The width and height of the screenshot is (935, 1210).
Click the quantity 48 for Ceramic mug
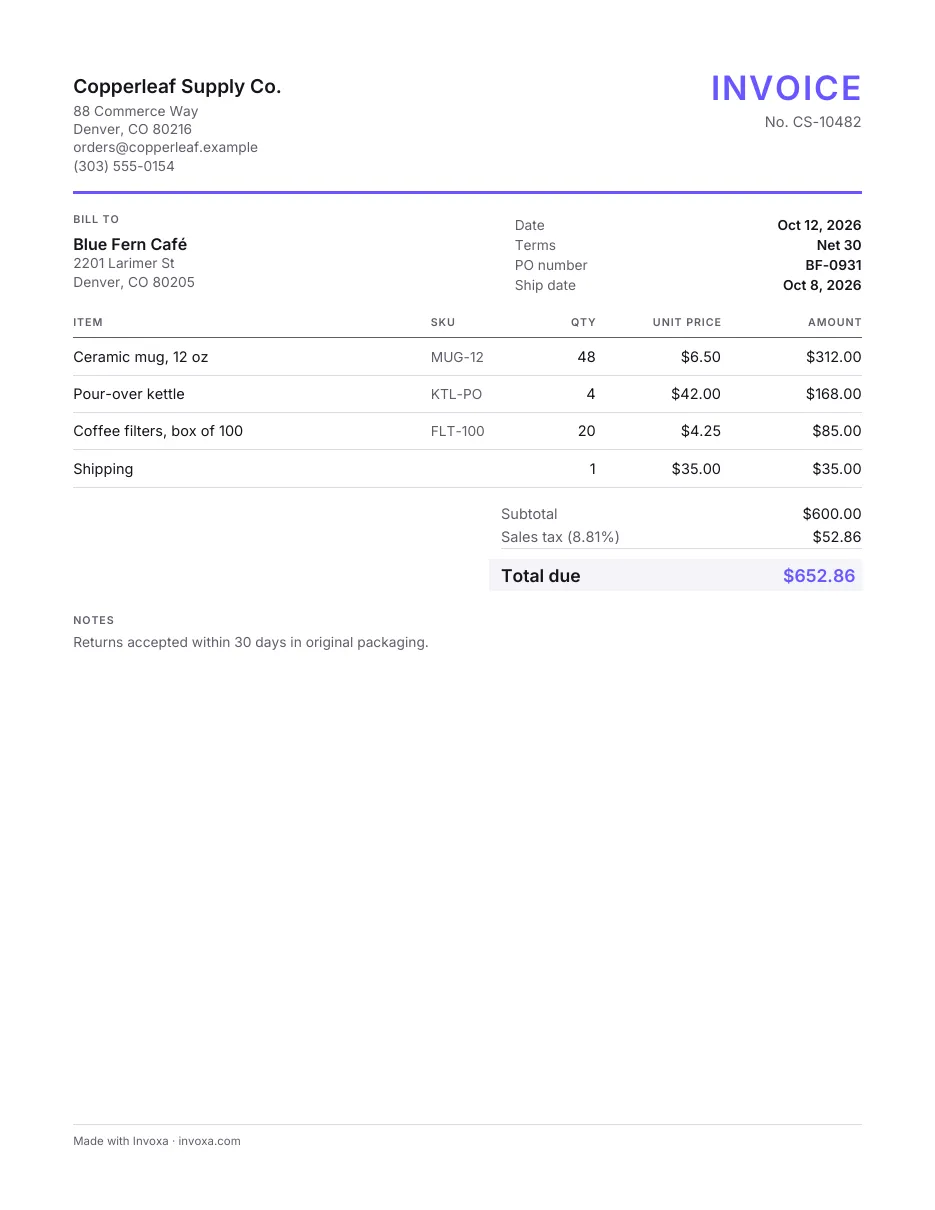587,357
